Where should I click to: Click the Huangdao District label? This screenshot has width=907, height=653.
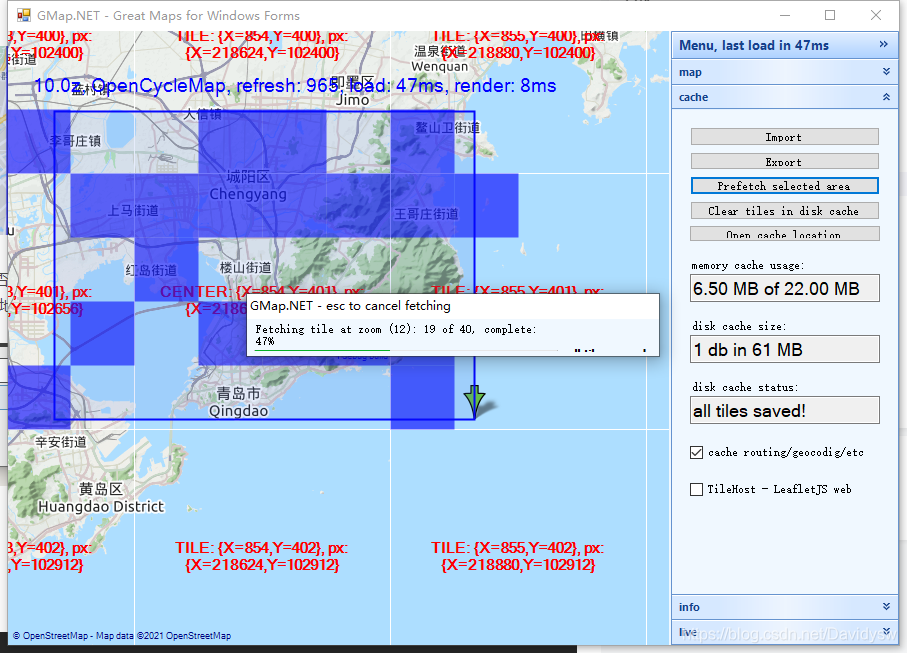pos(101,498)
